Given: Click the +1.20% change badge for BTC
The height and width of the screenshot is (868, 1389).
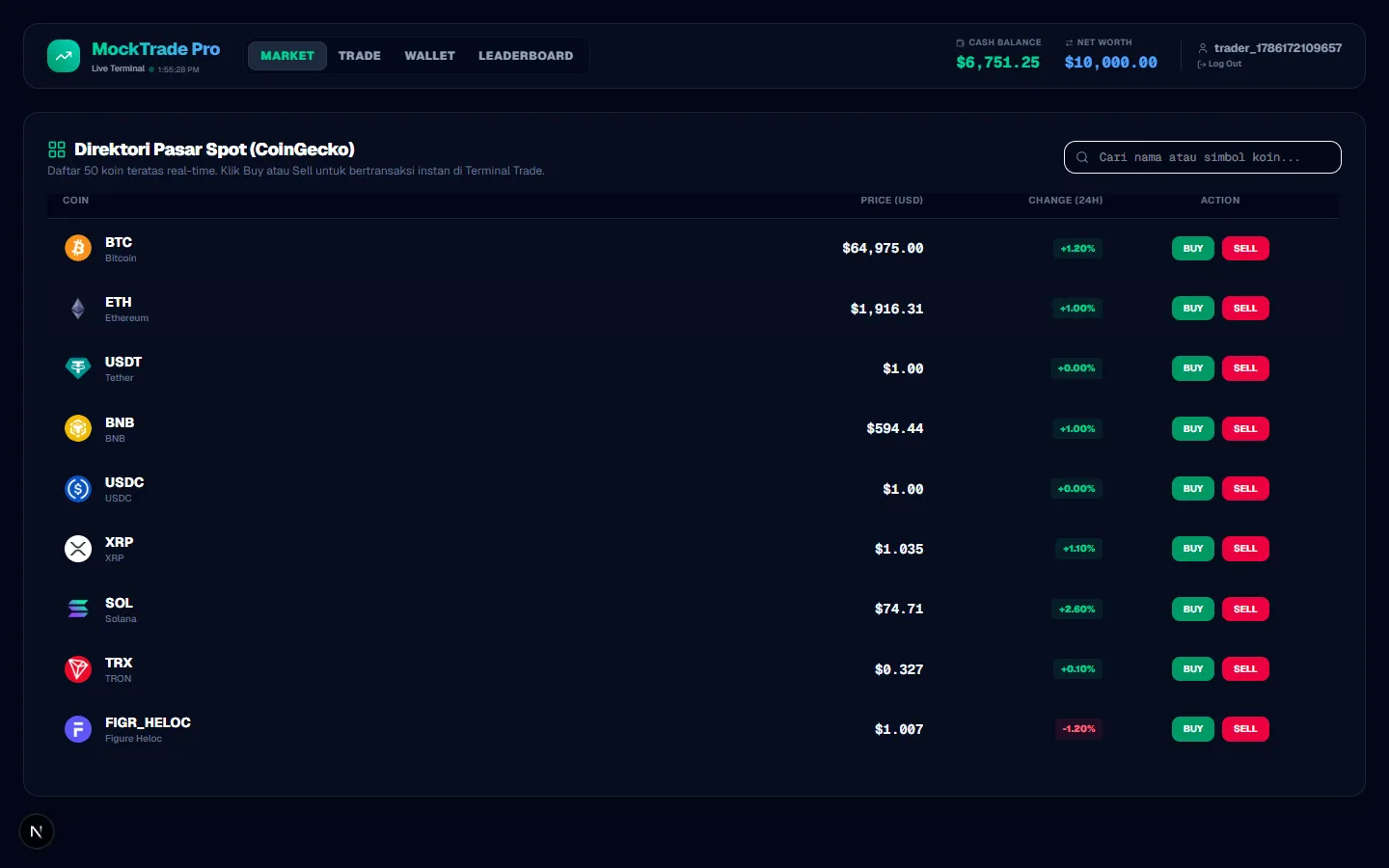Looking at the screenshot, I should [x=1077, y=249].
